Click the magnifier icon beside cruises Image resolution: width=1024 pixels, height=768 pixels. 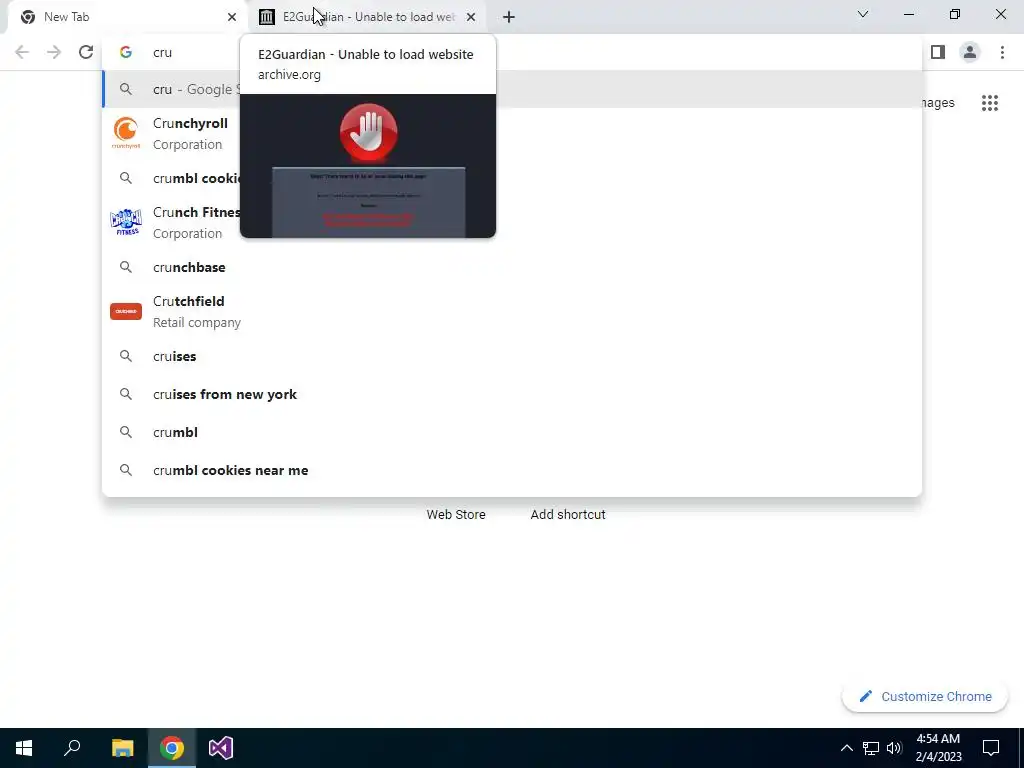tap(125, 356)
